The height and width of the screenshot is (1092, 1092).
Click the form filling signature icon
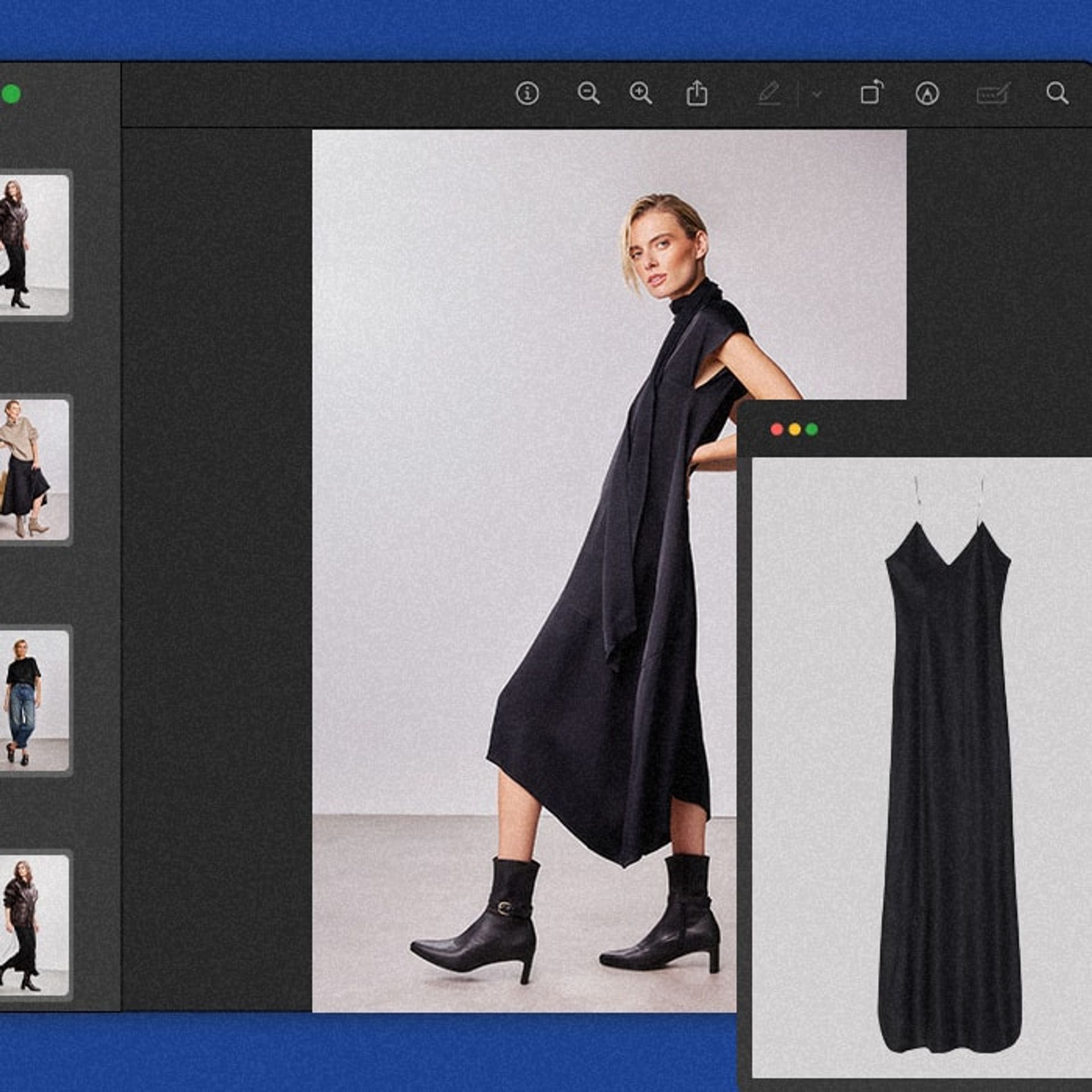(x=992, y=94)
